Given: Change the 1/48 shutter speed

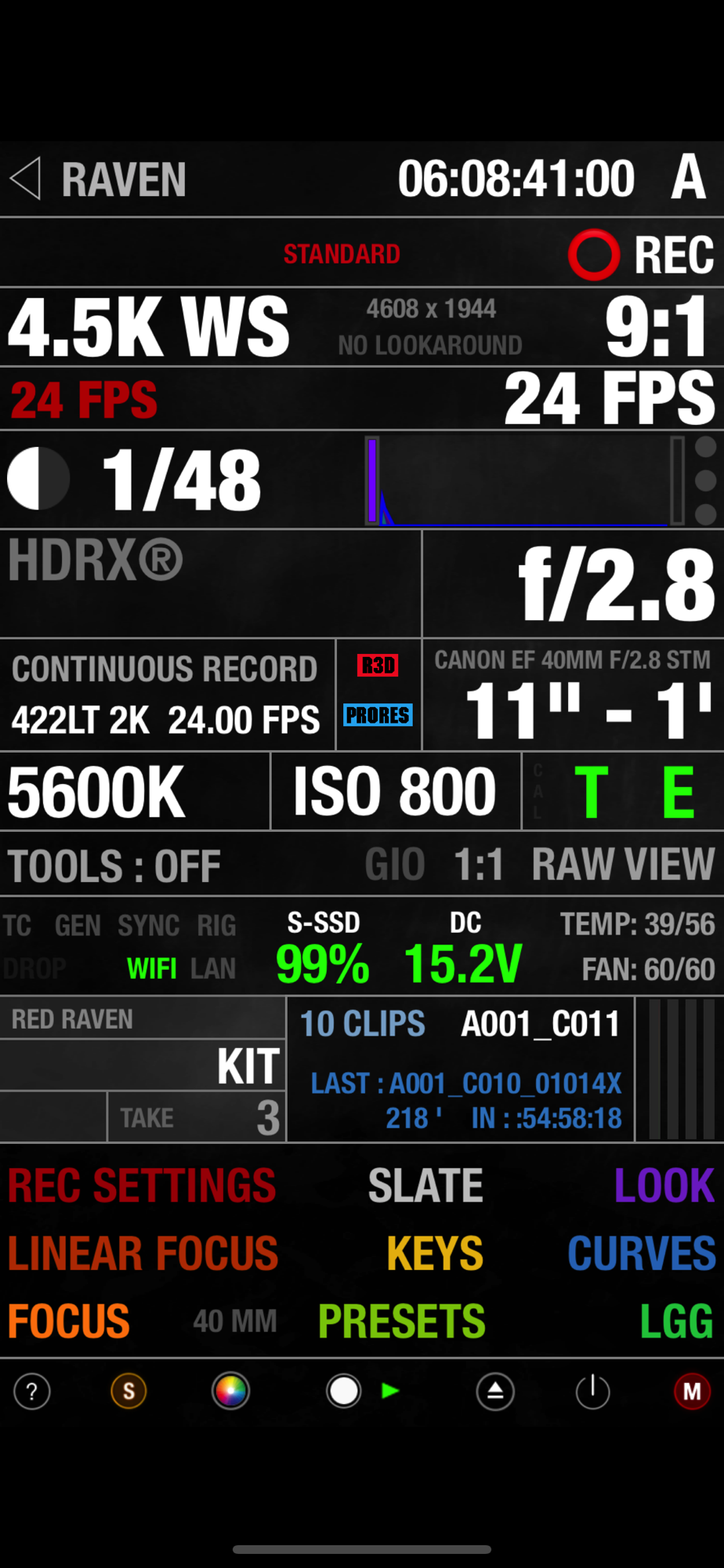Looking at the screenshot, I should pos(182,480).
